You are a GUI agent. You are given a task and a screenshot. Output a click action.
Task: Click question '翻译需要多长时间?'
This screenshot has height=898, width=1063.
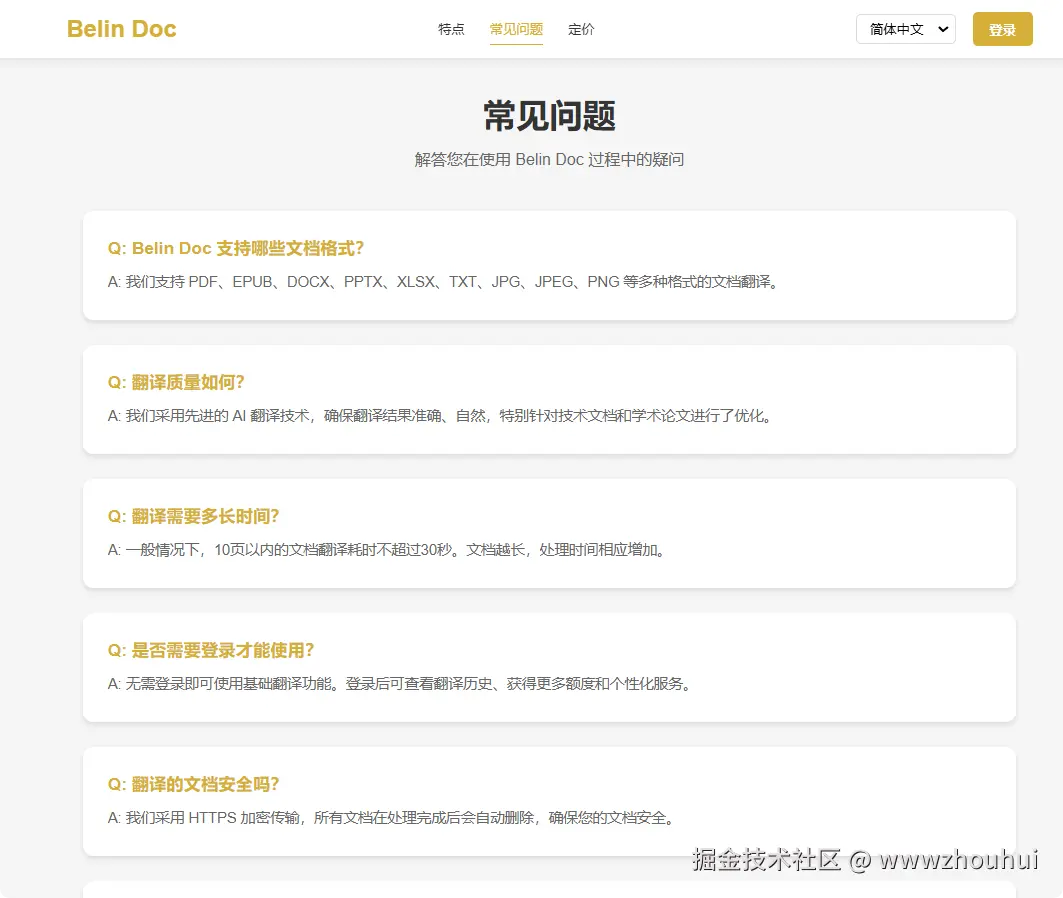point(193,516)
